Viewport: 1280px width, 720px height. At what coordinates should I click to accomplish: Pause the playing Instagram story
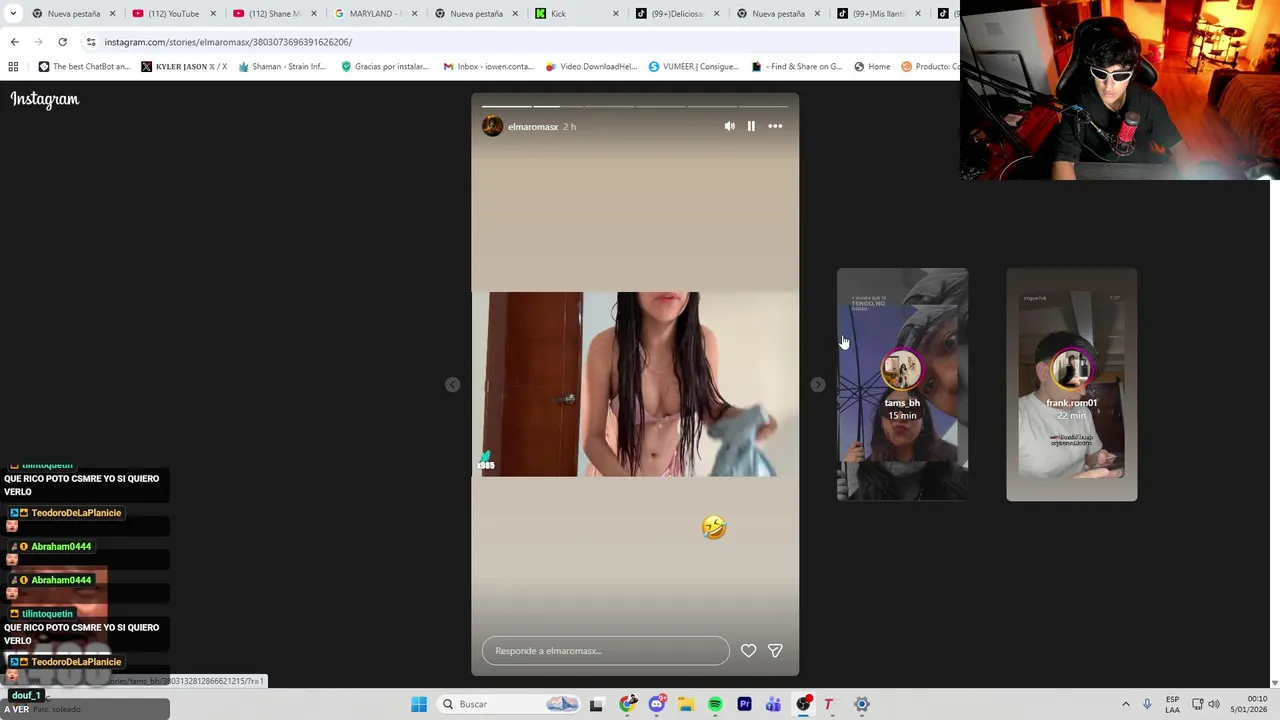pyautogui.click(x=751, y=126)
